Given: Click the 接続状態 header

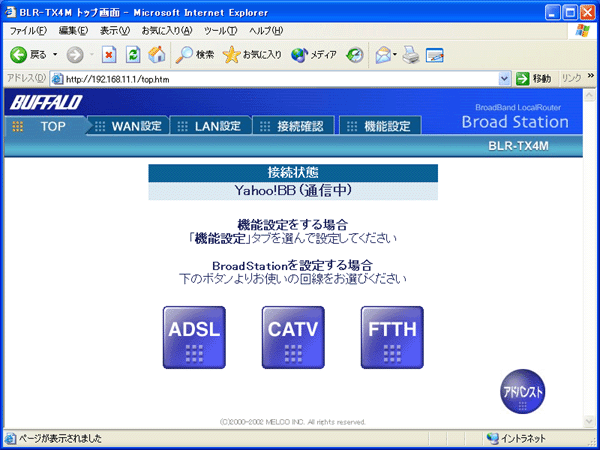Looking at the screenshot, I should point(293,173).
